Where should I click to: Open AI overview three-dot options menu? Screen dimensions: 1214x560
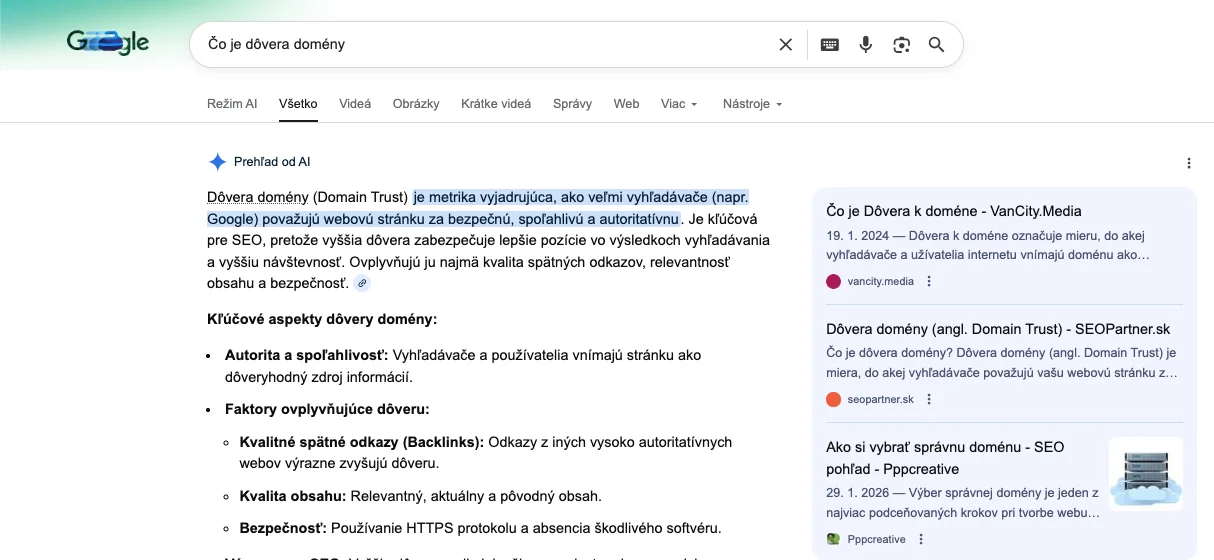point(1188,163)
